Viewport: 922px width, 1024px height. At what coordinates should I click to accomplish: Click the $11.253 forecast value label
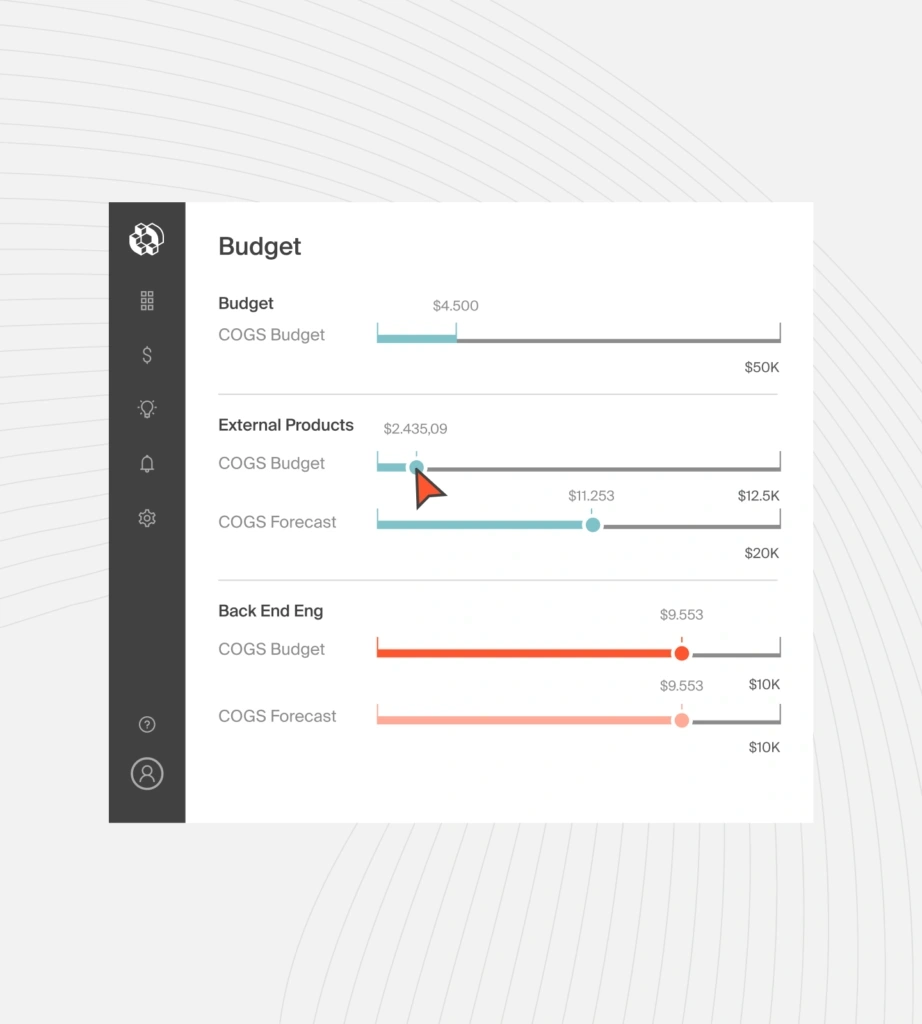pyautogui.click(x=591, y=496)
